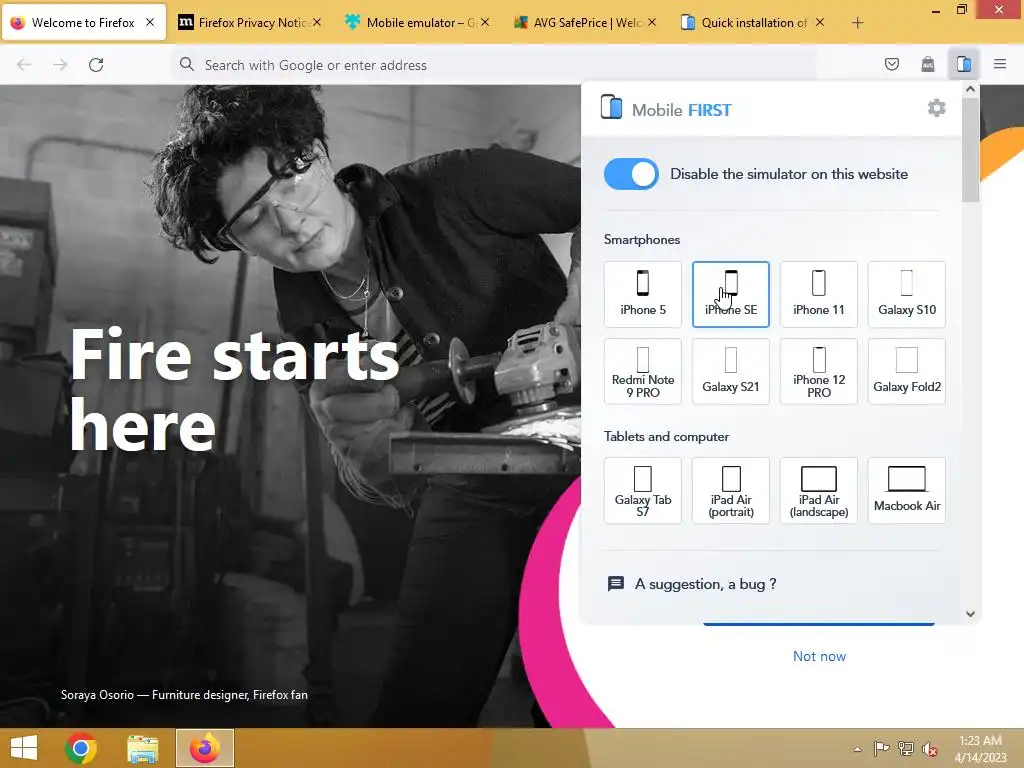Click the popup scrollbar down arrow
Viewport: 1024px width, 768px height.
(970, 614)
